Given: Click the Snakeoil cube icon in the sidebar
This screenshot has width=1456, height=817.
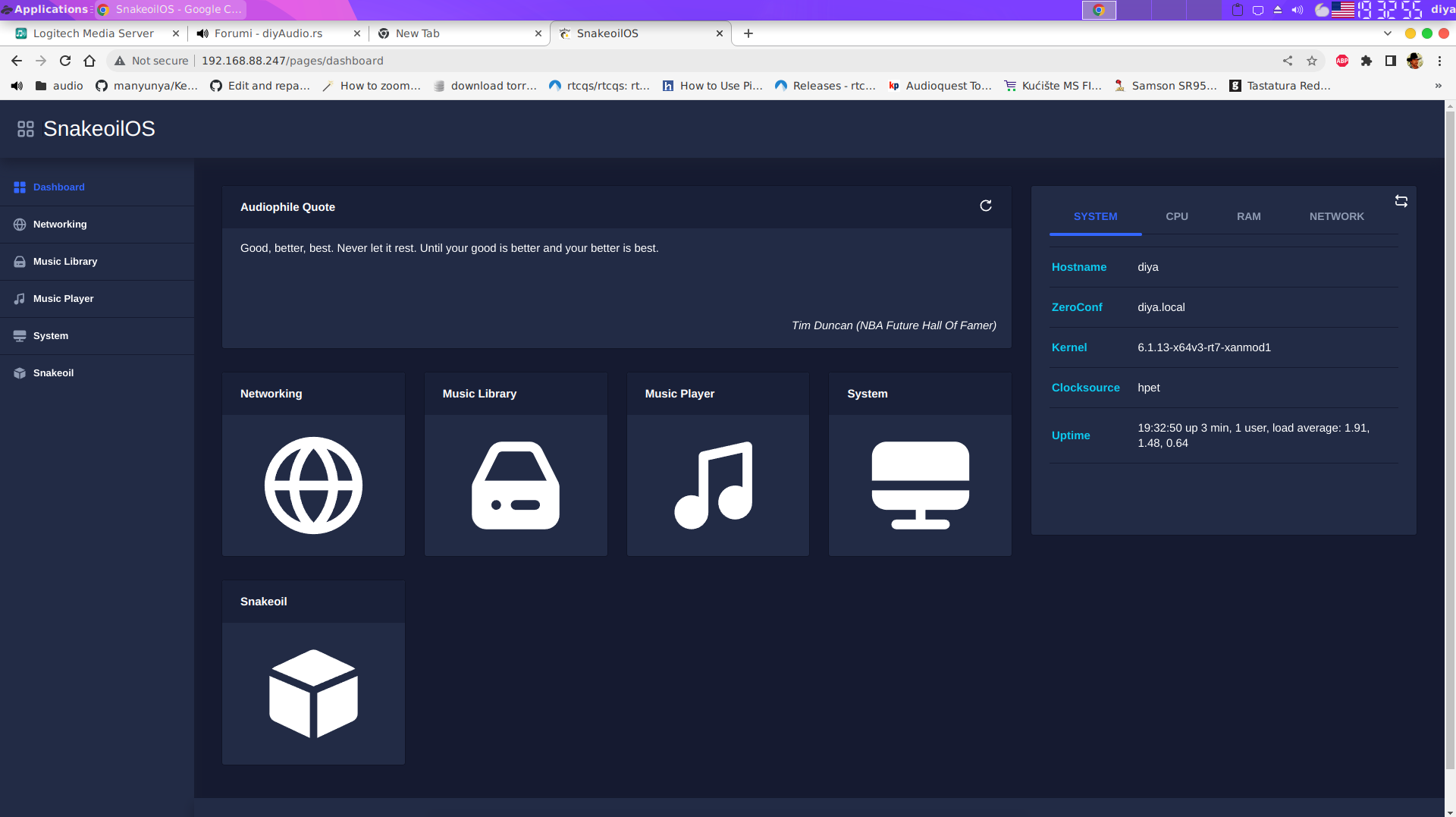Looking at the screenshot, I should click(20, 373).
